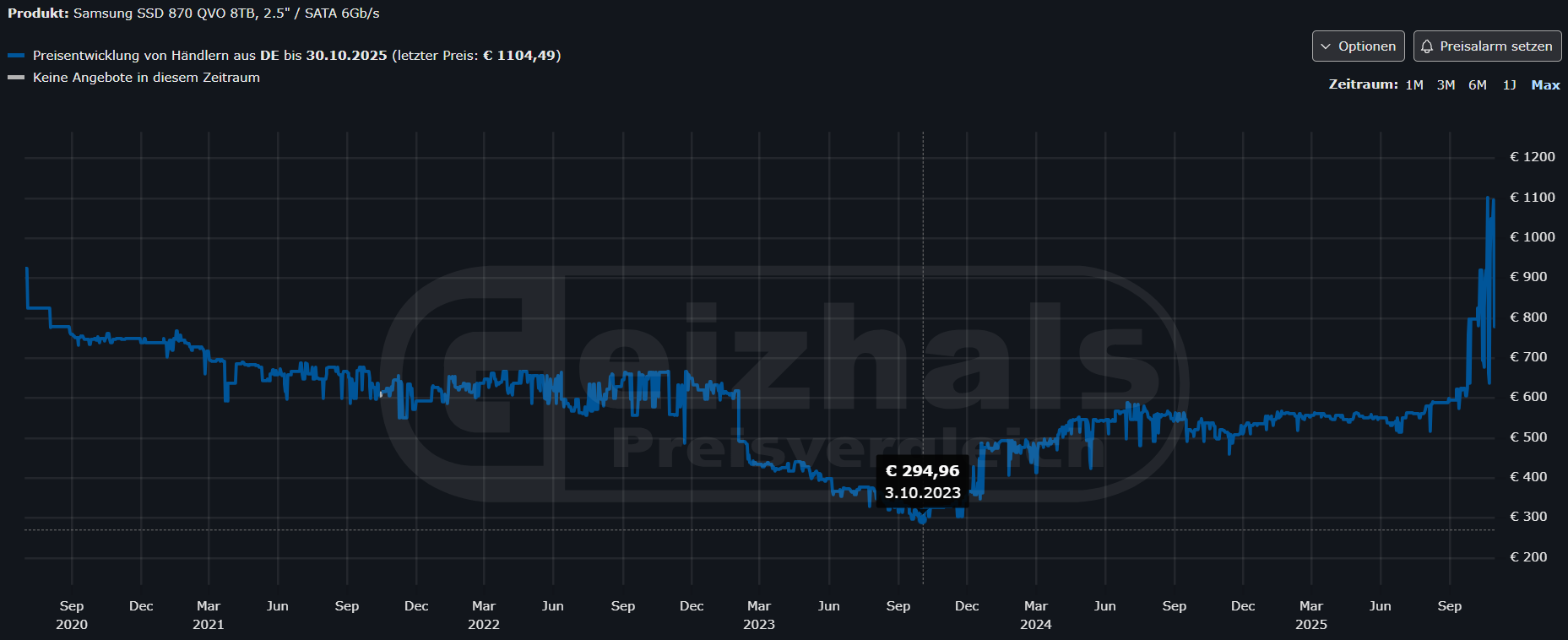Select the 3M time range

1446,85
